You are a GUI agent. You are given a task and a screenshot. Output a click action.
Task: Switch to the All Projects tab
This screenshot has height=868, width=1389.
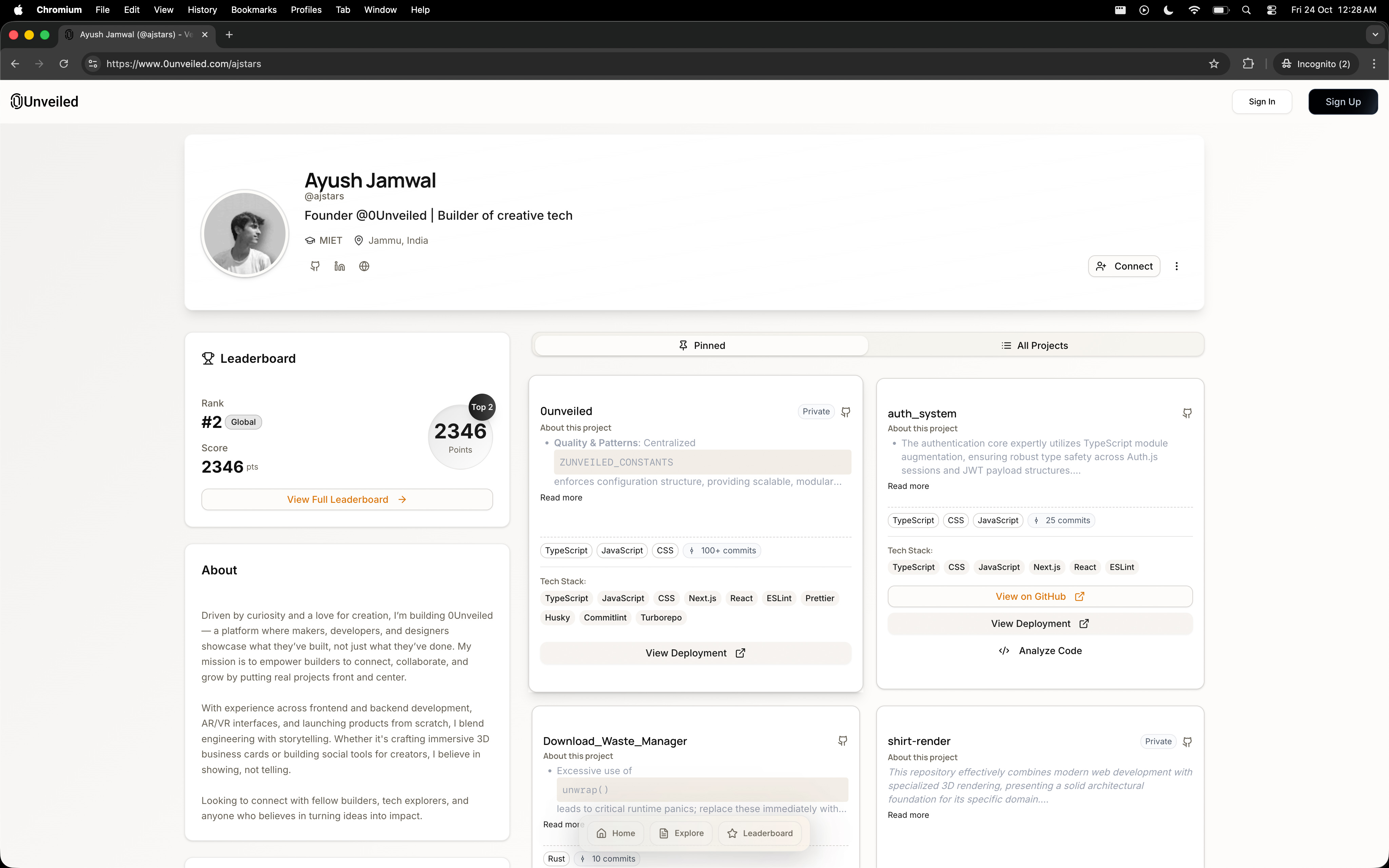pyautogui.click(x=1035, y=345)
